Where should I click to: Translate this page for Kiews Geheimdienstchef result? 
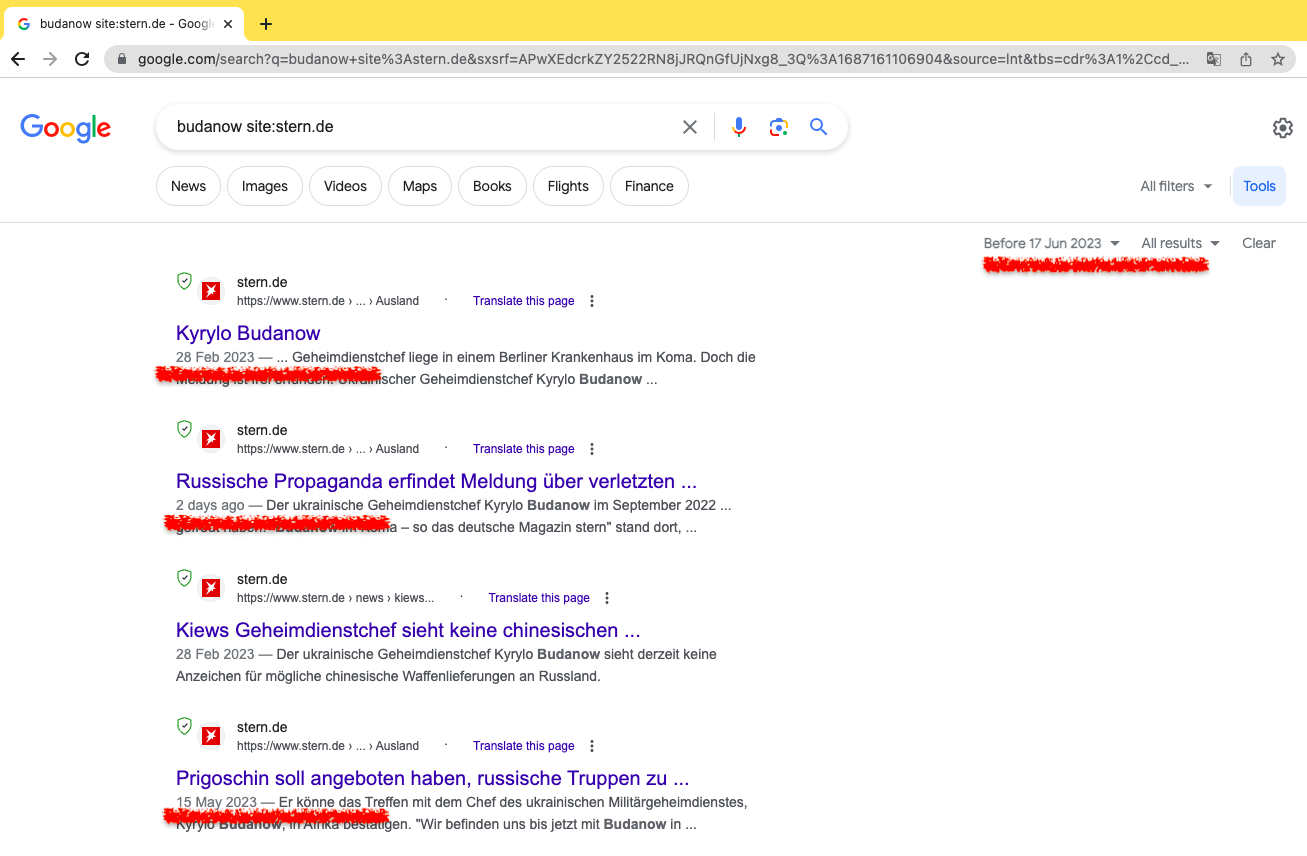pos(539,598)
